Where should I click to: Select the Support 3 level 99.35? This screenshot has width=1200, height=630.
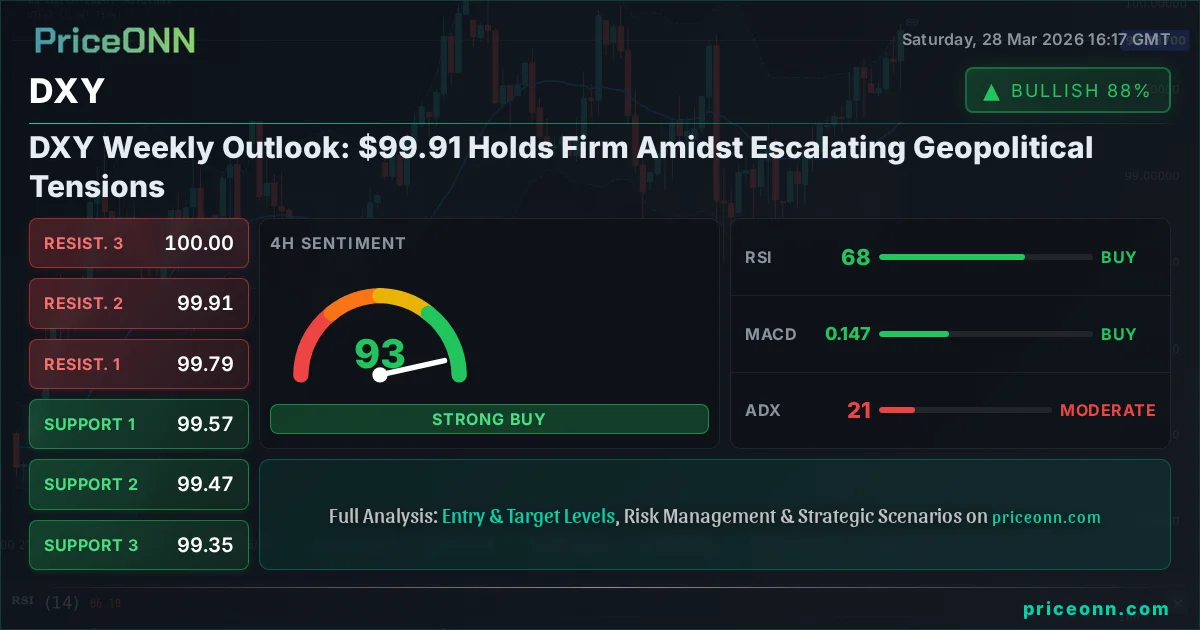139,545
